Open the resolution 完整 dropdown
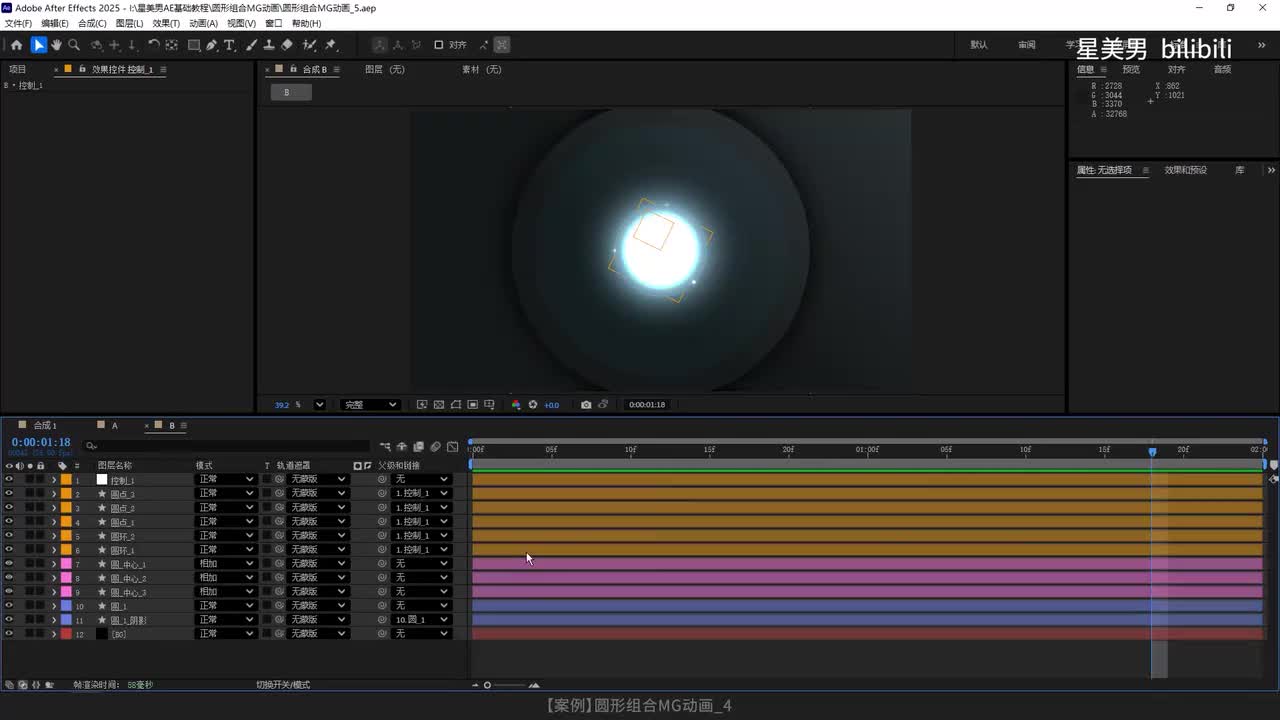Image resolution: width=1280 pixels, height=720 pixels. coord(369,405)
